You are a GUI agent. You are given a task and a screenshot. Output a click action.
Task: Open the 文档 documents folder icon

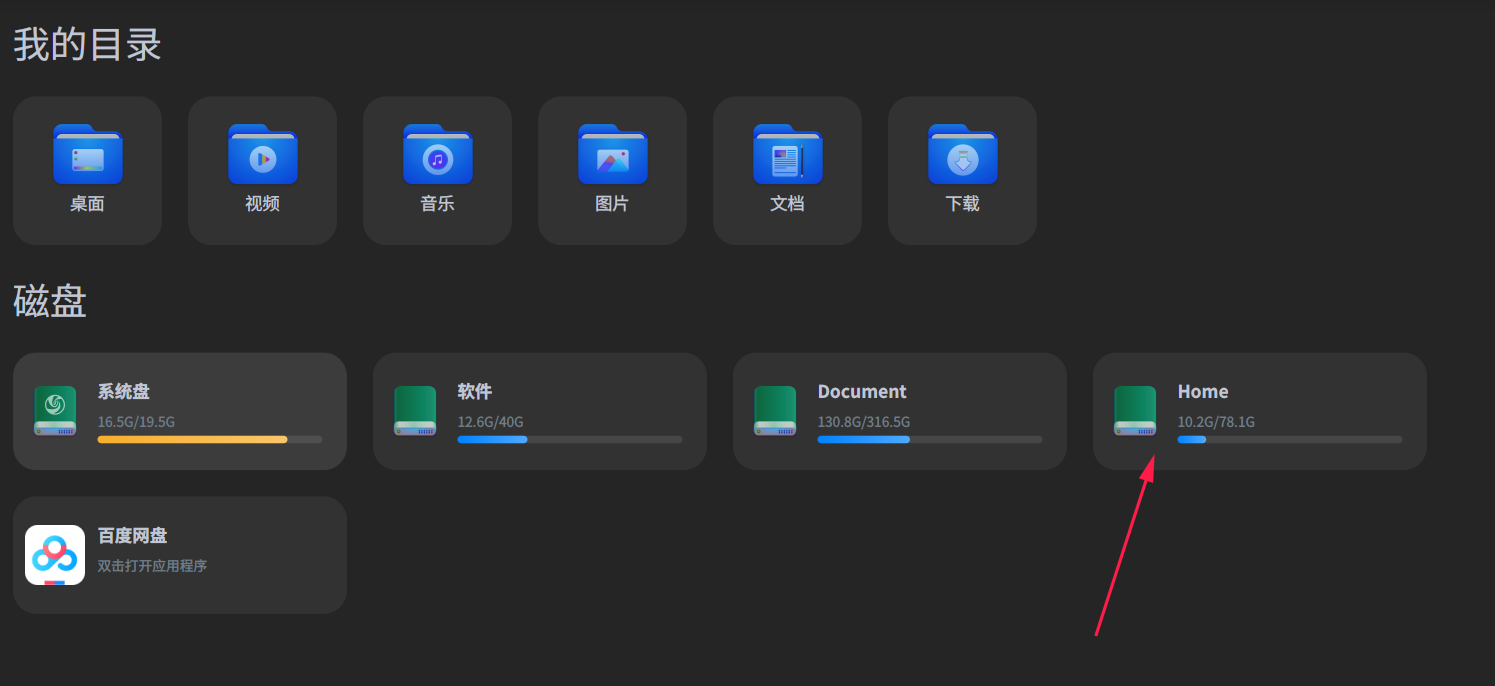click(x=788, y=155)
